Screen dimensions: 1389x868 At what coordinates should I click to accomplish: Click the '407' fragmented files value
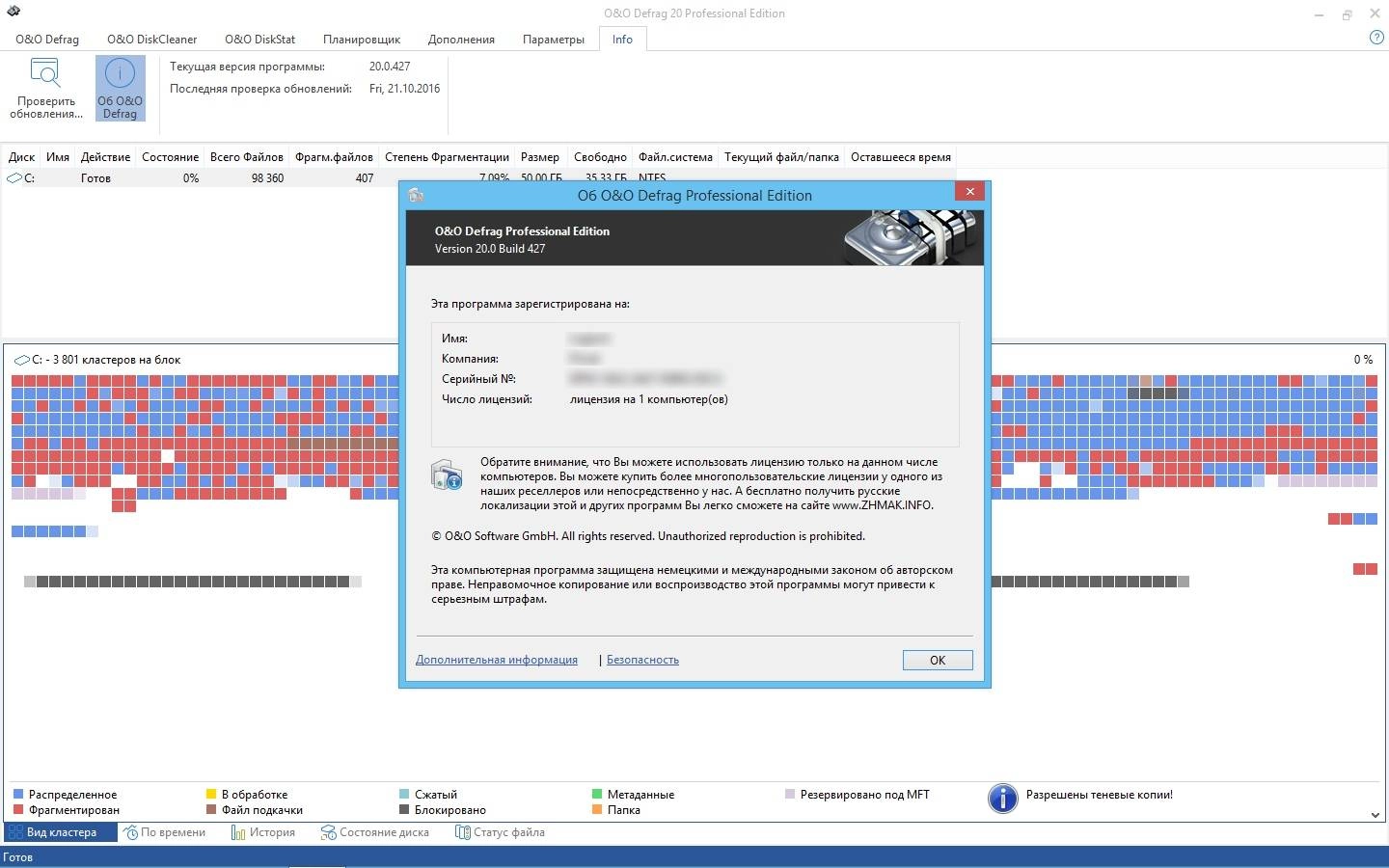click(365, 178)
